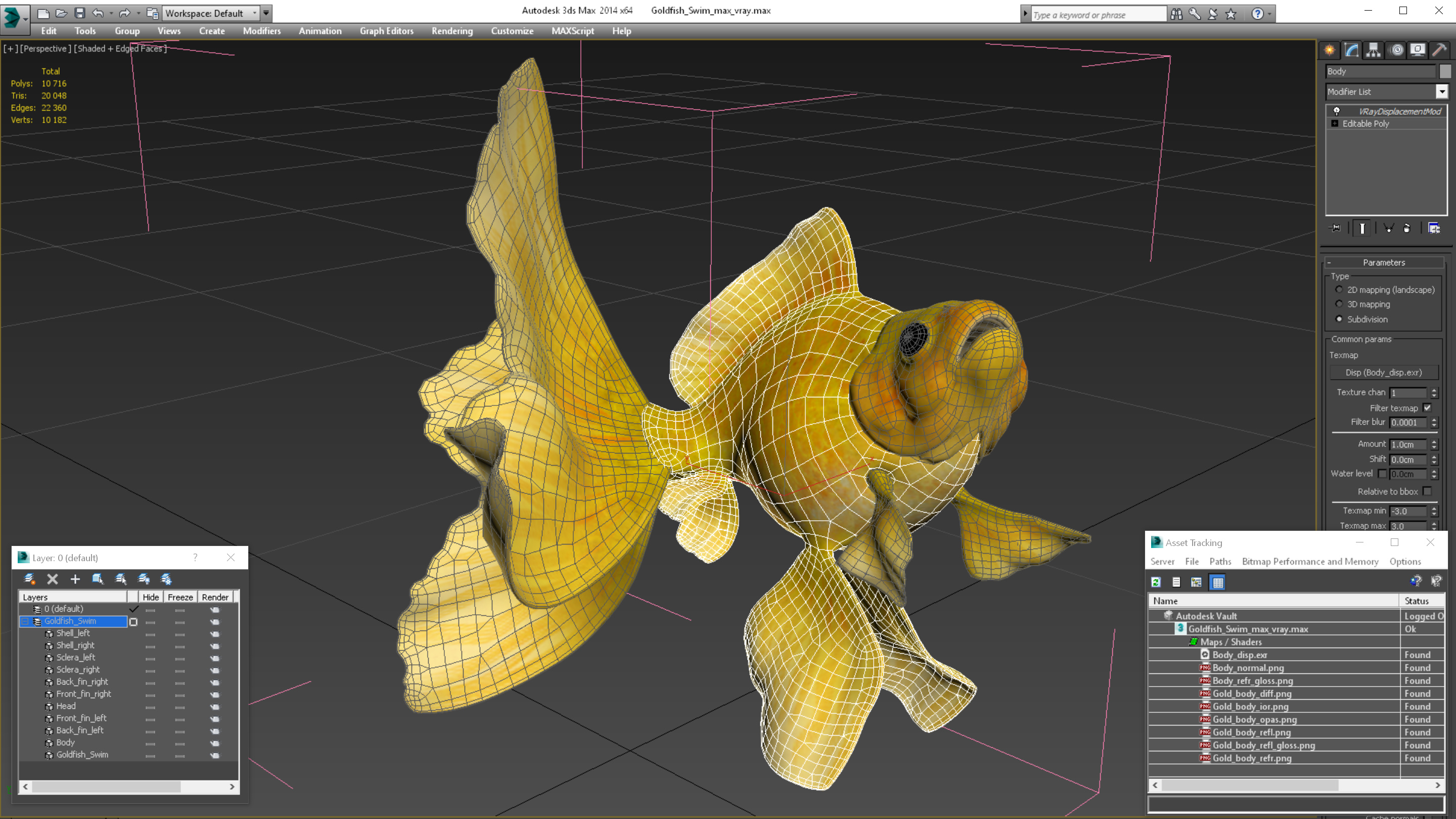Select the Modifiers menu item
This screenshot has height=819, width=1456.
[x=260, y=31]
